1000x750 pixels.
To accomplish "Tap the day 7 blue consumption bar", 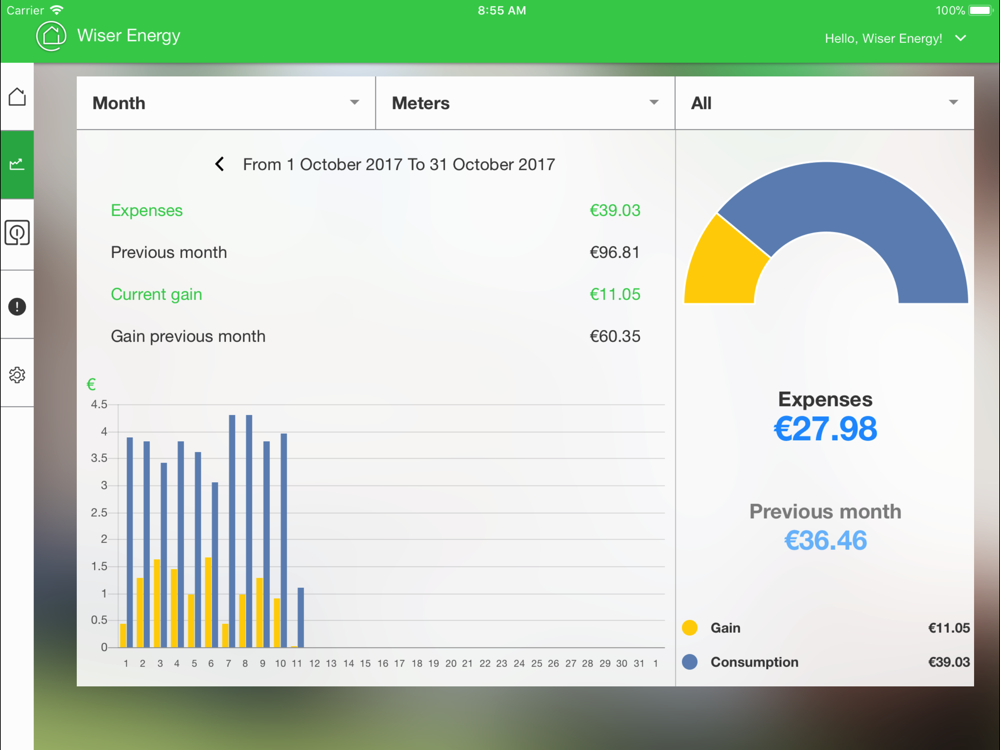I will point(232,531).
